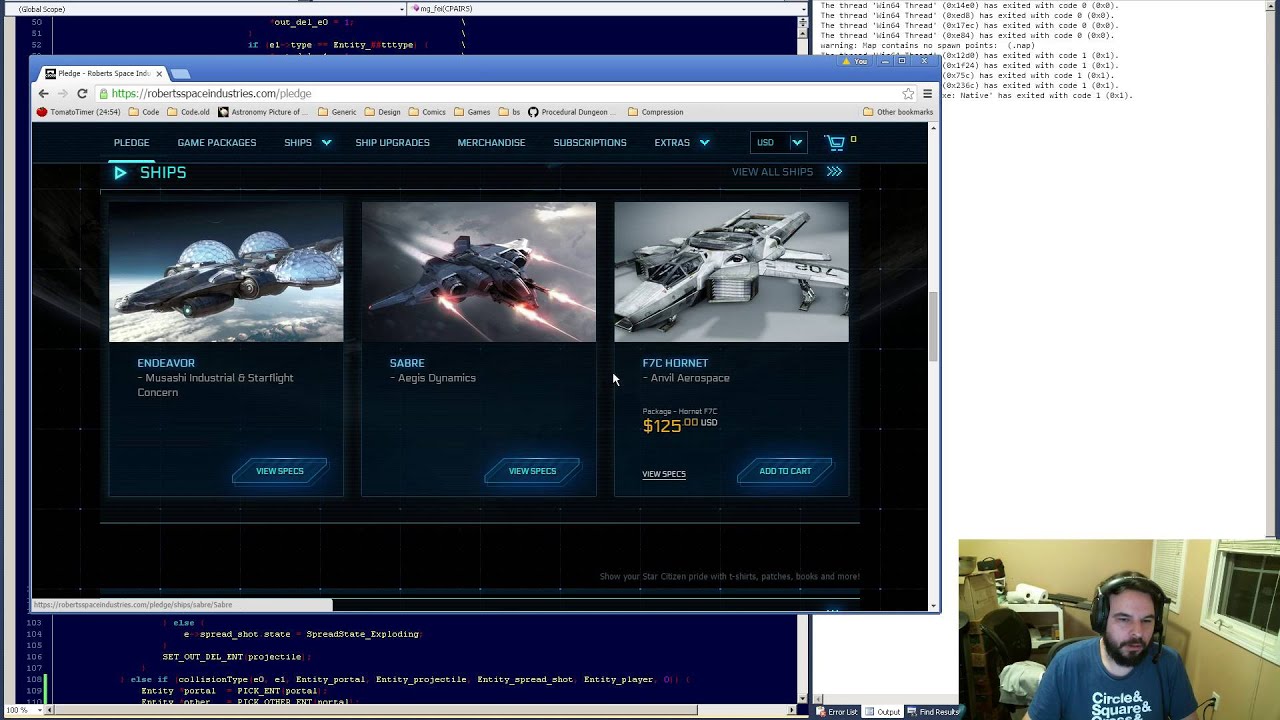
Task: Open Merchandise nav item
Action: pos(491,143)
